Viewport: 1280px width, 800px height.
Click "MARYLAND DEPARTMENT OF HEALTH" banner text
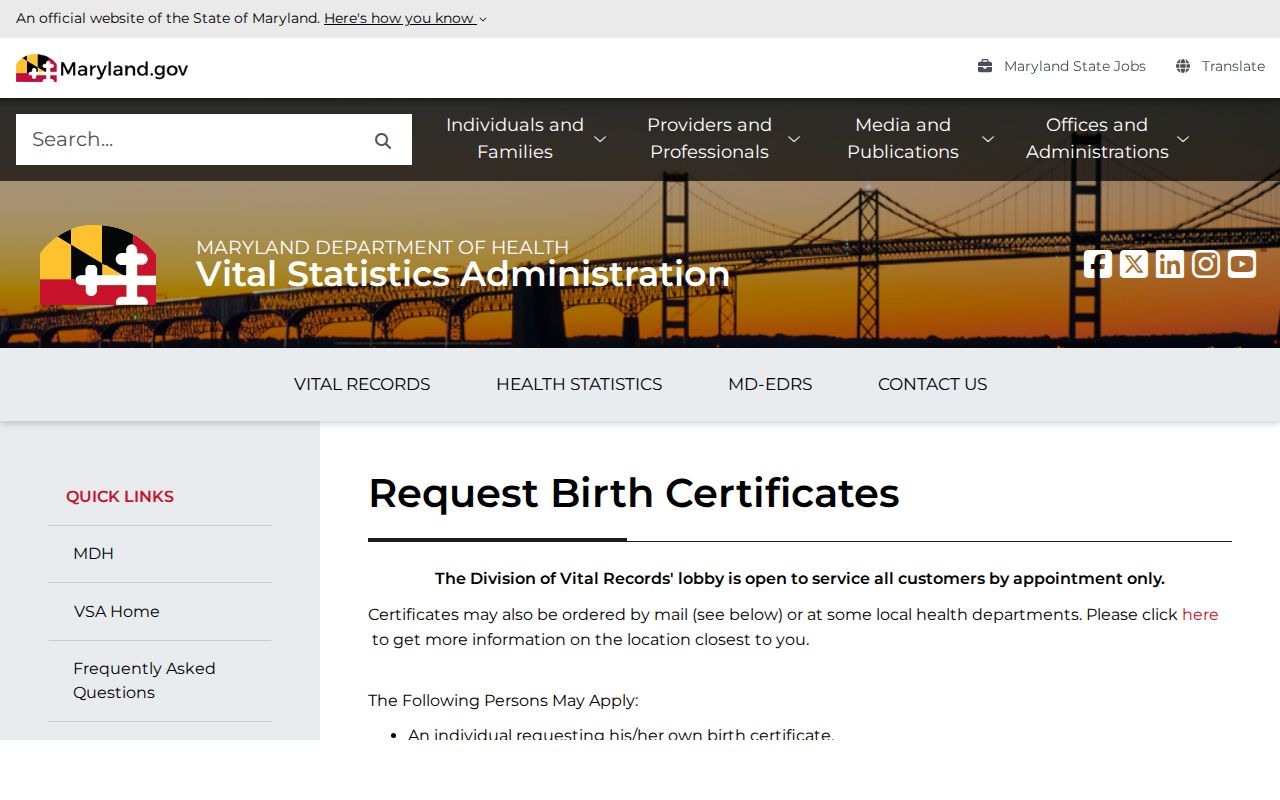pyautogui.click(x=382, y=247)
